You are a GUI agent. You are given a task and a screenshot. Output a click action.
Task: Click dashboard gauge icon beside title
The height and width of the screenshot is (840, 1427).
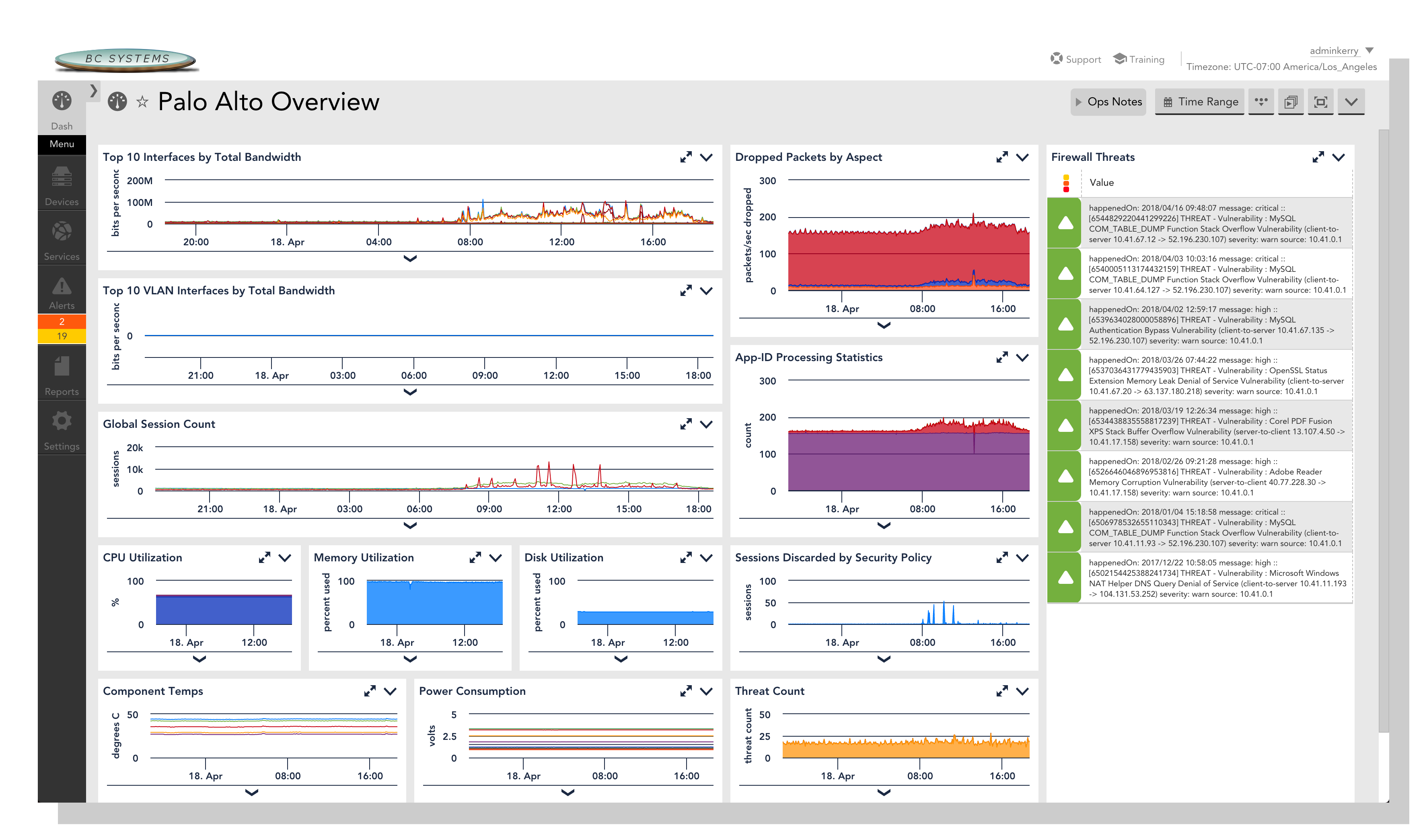(x=117, y=102)
